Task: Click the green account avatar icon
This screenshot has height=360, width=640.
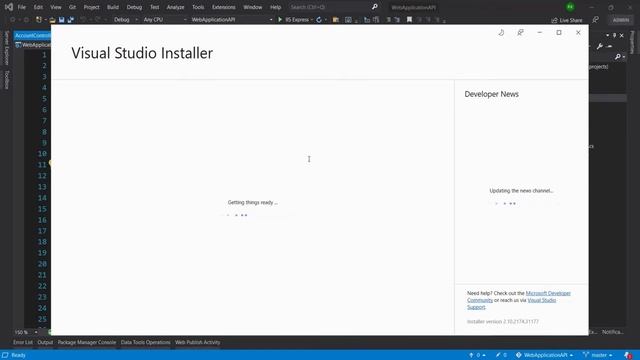Action: click(x=570, y=7)
